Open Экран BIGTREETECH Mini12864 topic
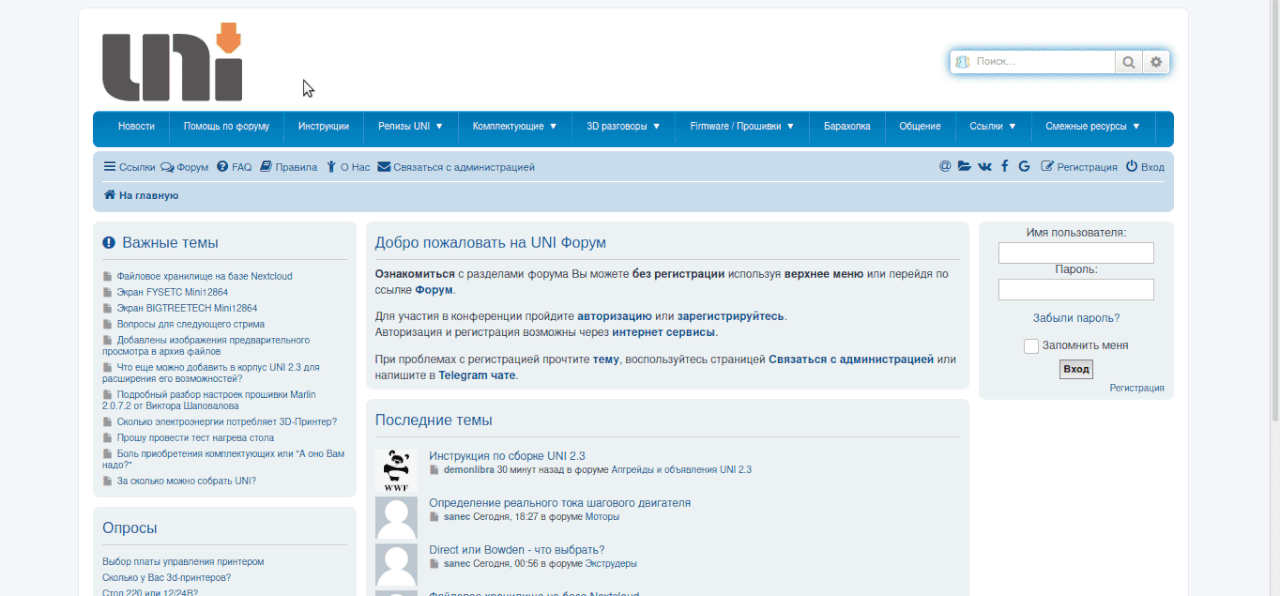The width and height of the screenshot is (1280, 596). [x=187, y=308]
